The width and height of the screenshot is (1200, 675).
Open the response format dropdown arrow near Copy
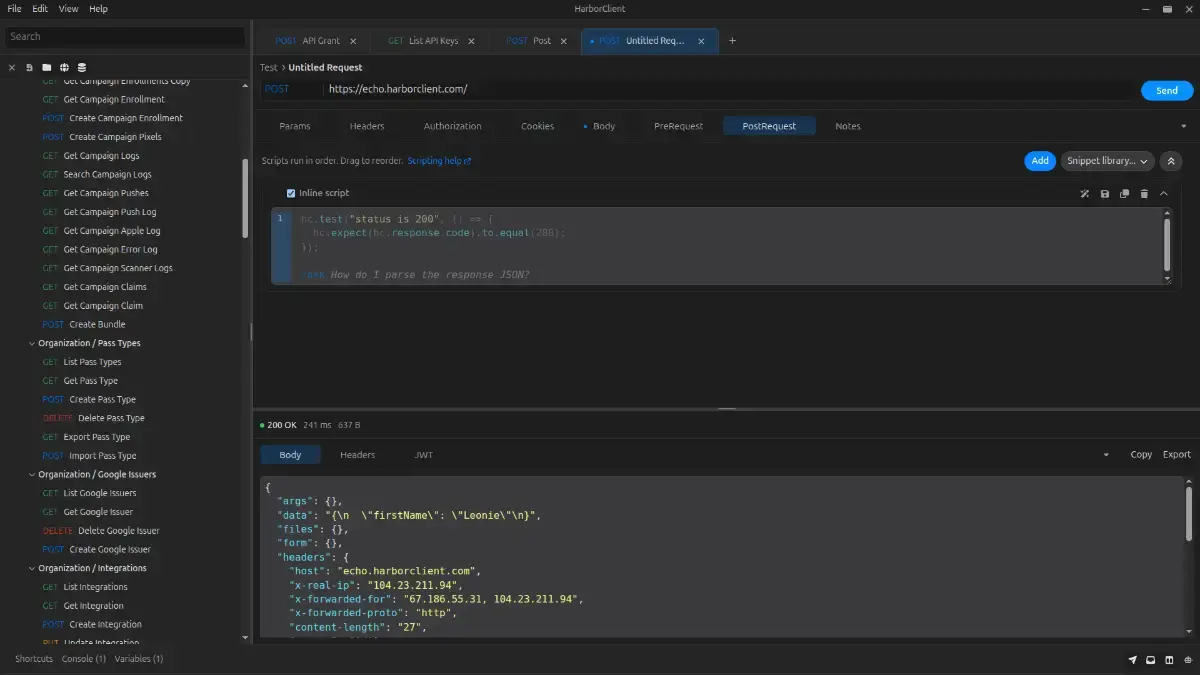[x=1106, y=455]
